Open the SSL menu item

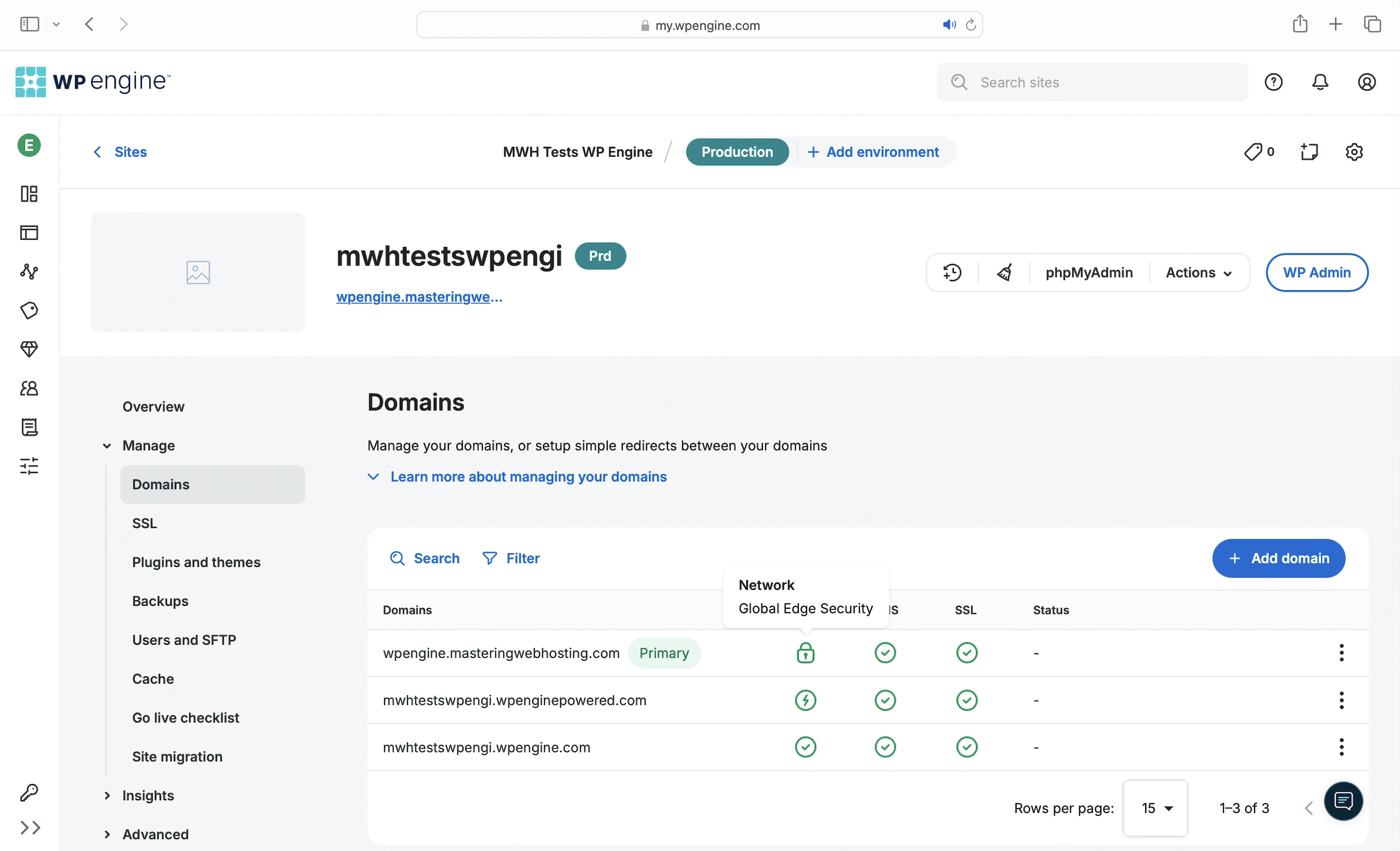(x=144, y=523)
